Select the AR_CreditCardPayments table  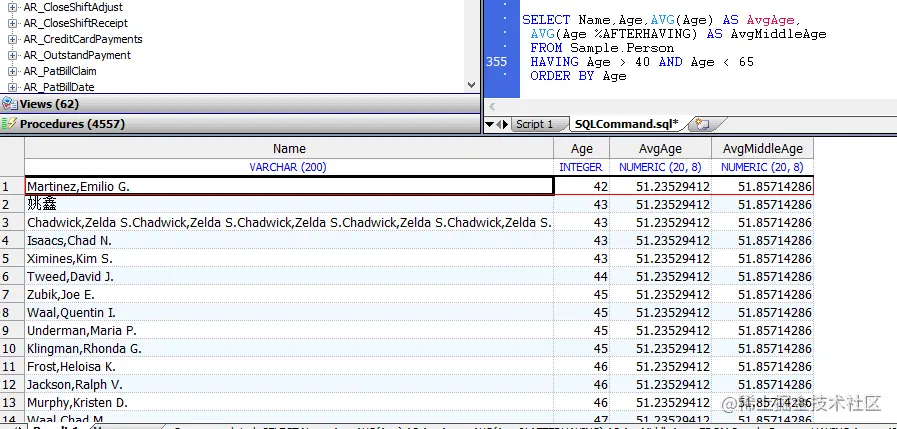[83, 39]
